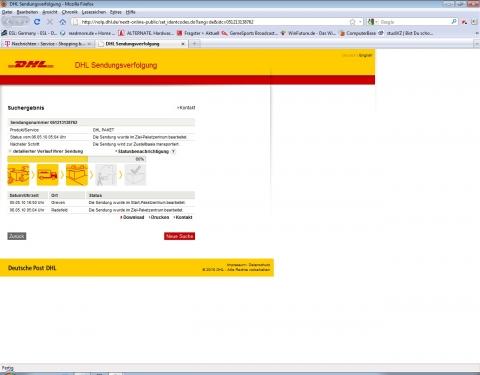Click the shipment progress bar
Image resolution: width=480 pixels, height=375 pixels.
coord(77,159)
